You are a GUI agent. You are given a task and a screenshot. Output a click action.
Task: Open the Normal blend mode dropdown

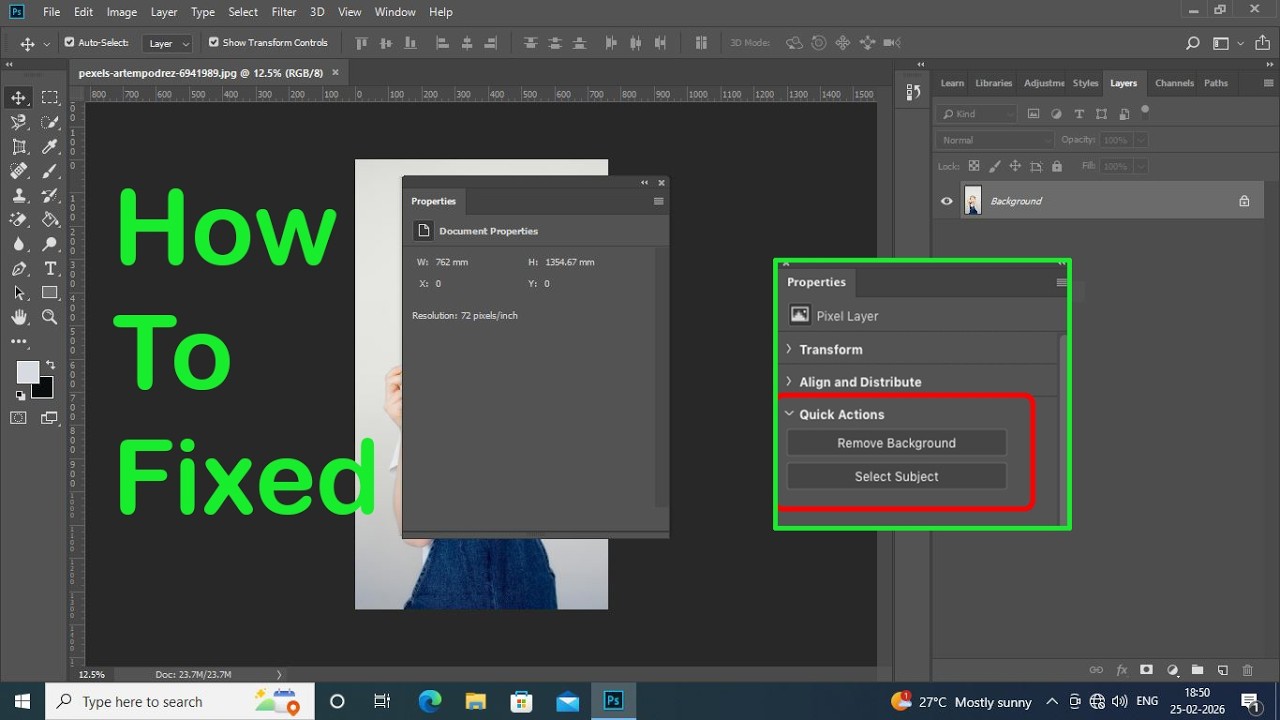(x=996, y=140)
